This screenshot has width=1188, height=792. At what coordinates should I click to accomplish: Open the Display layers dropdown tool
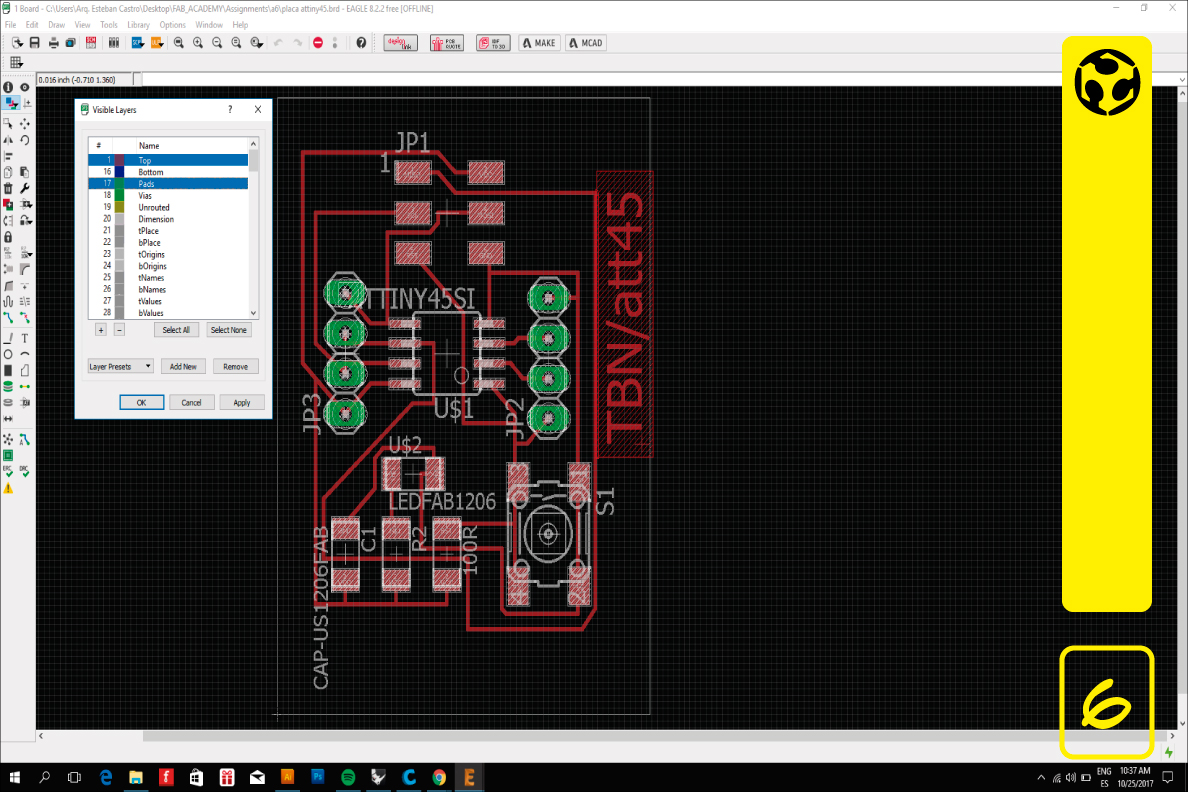(x=10, y=104)
